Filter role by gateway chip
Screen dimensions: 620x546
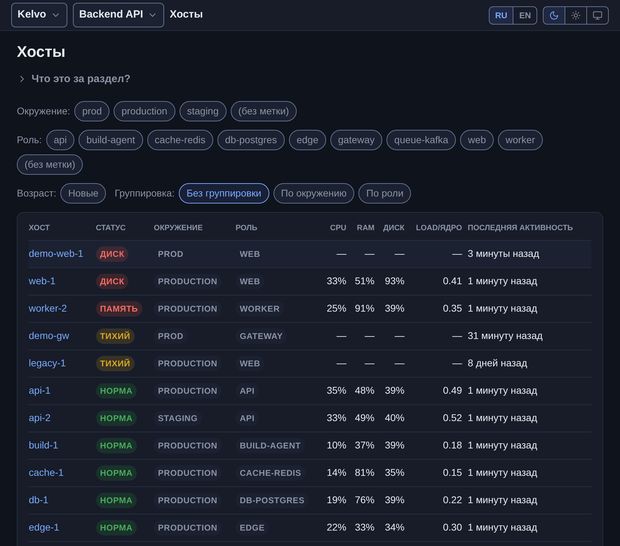point(356,140)
